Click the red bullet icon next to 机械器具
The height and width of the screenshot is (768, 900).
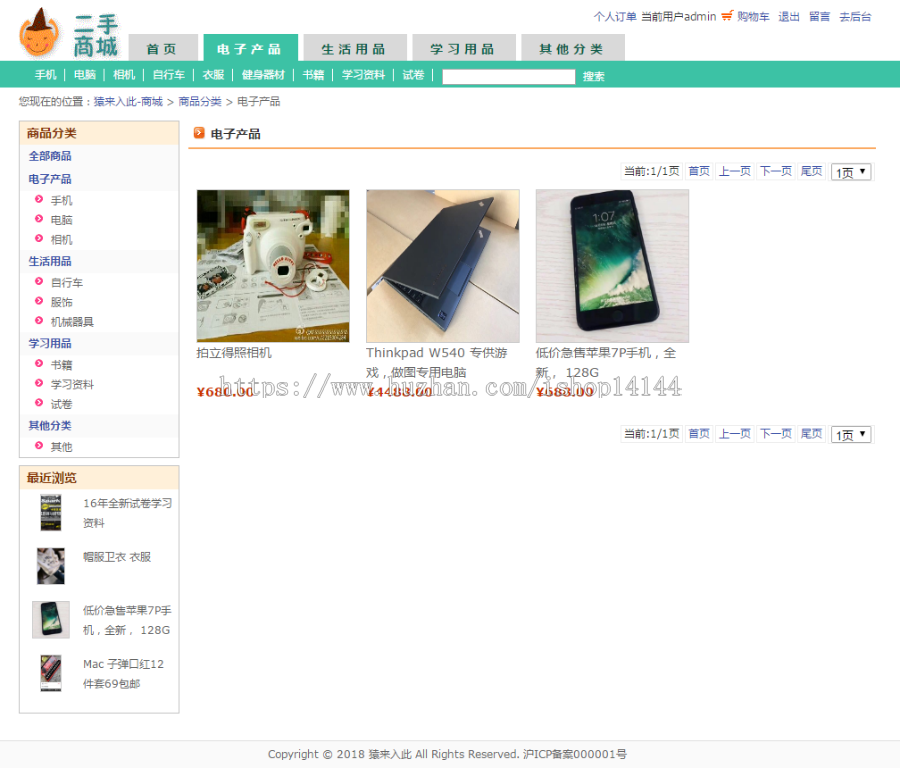click(x=39, y=320)
